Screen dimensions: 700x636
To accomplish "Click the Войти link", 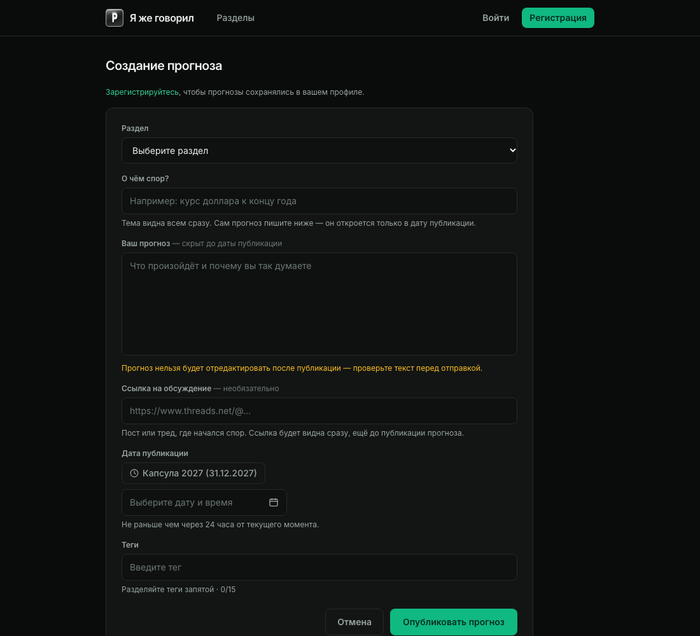I will point(496,18).
